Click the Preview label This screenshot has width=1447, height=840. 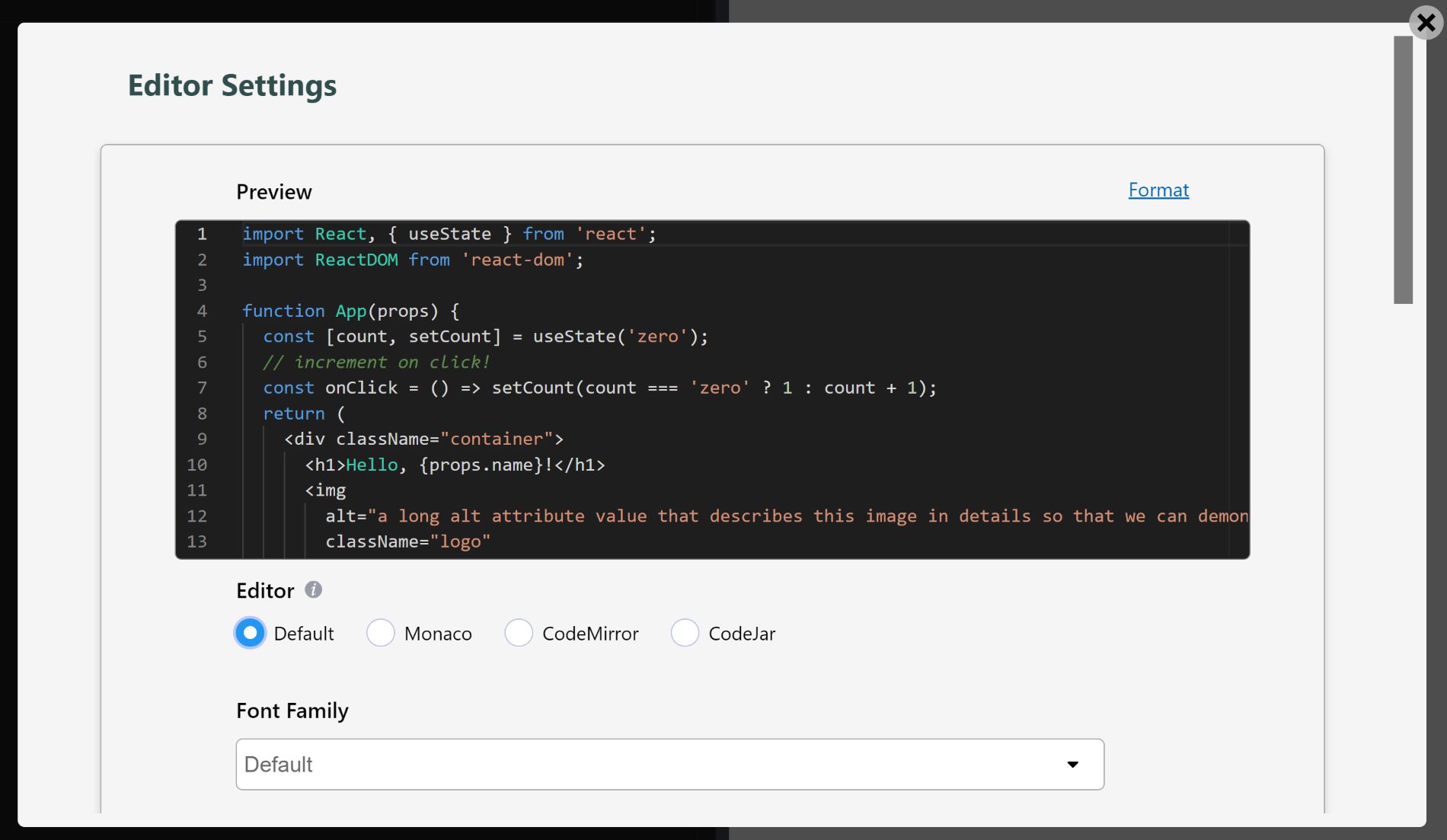[273, 192]
